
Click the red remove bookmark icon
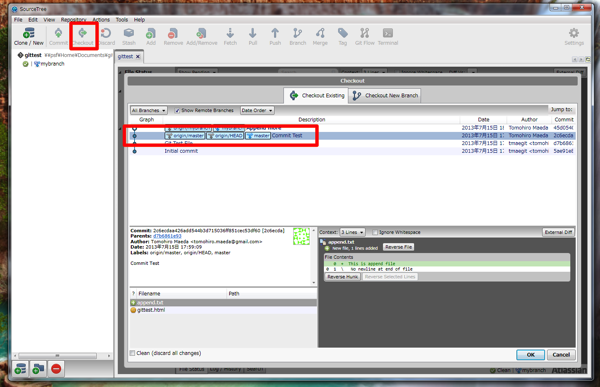coord(56,369)
